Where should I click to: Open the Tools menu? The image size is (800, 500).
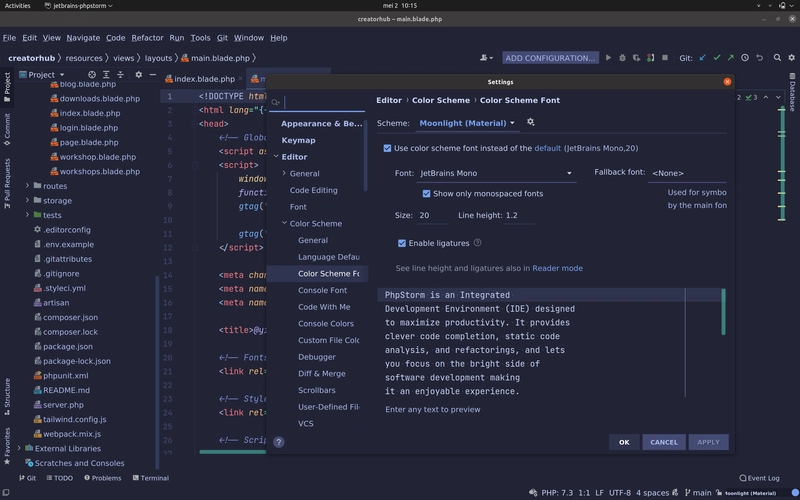[x=201, y=38]
